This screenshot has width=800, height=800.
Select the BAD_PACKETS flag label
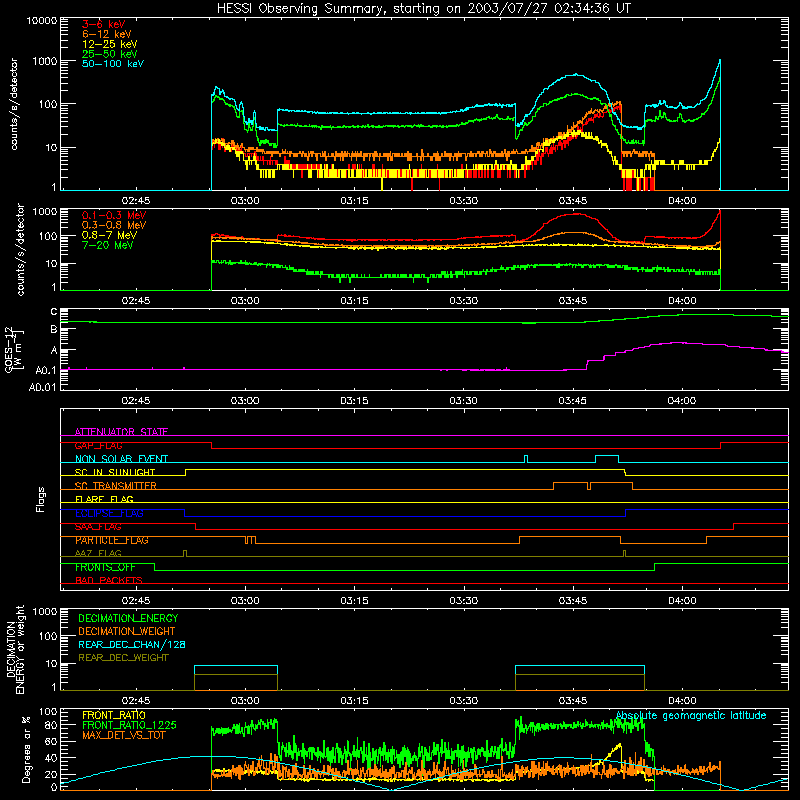(x=109, y=580)
